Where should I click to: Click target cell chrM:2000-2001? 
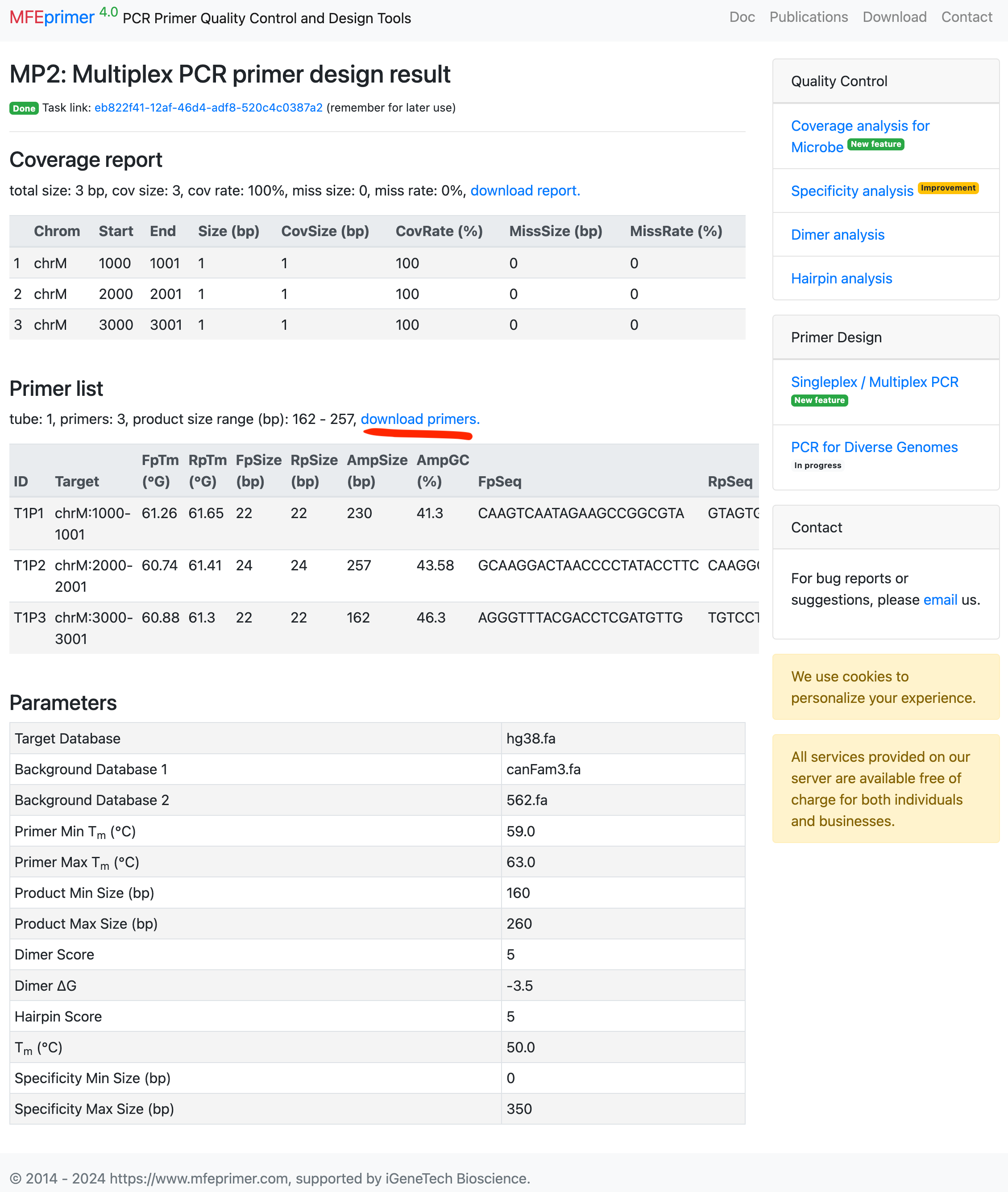coord(94,575)
